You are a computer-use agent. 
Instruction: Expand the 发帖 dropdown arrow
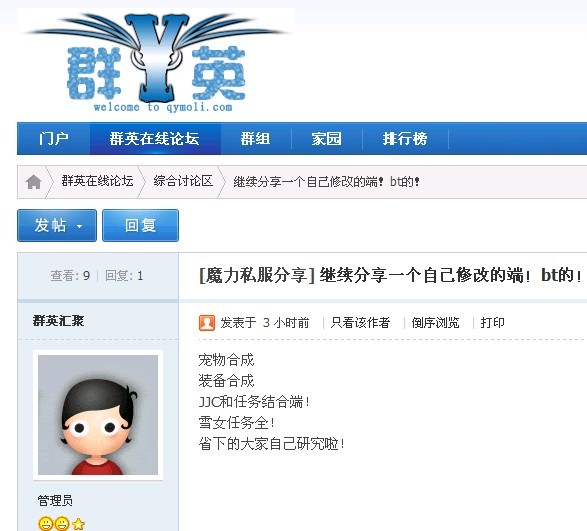pos(79,226)
